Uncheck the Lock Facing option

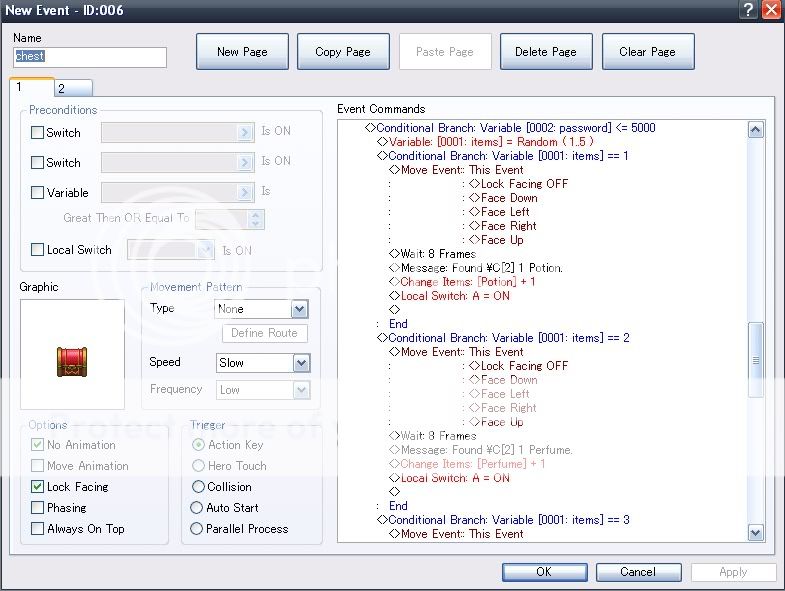pyautogui.click(x=38, y=487)
